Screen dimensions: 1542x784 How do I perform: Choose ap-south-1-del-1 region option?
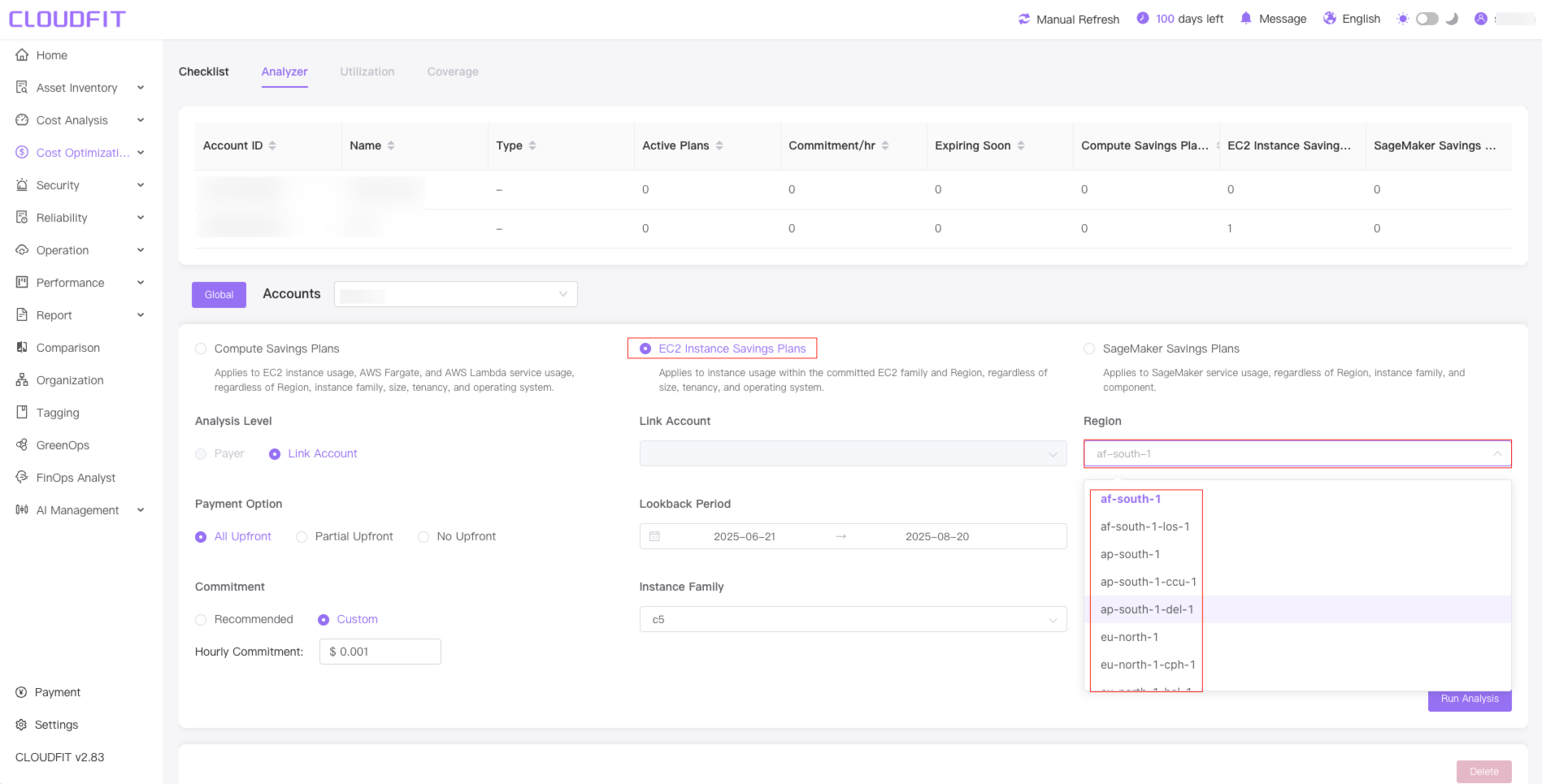(1297, 609)
